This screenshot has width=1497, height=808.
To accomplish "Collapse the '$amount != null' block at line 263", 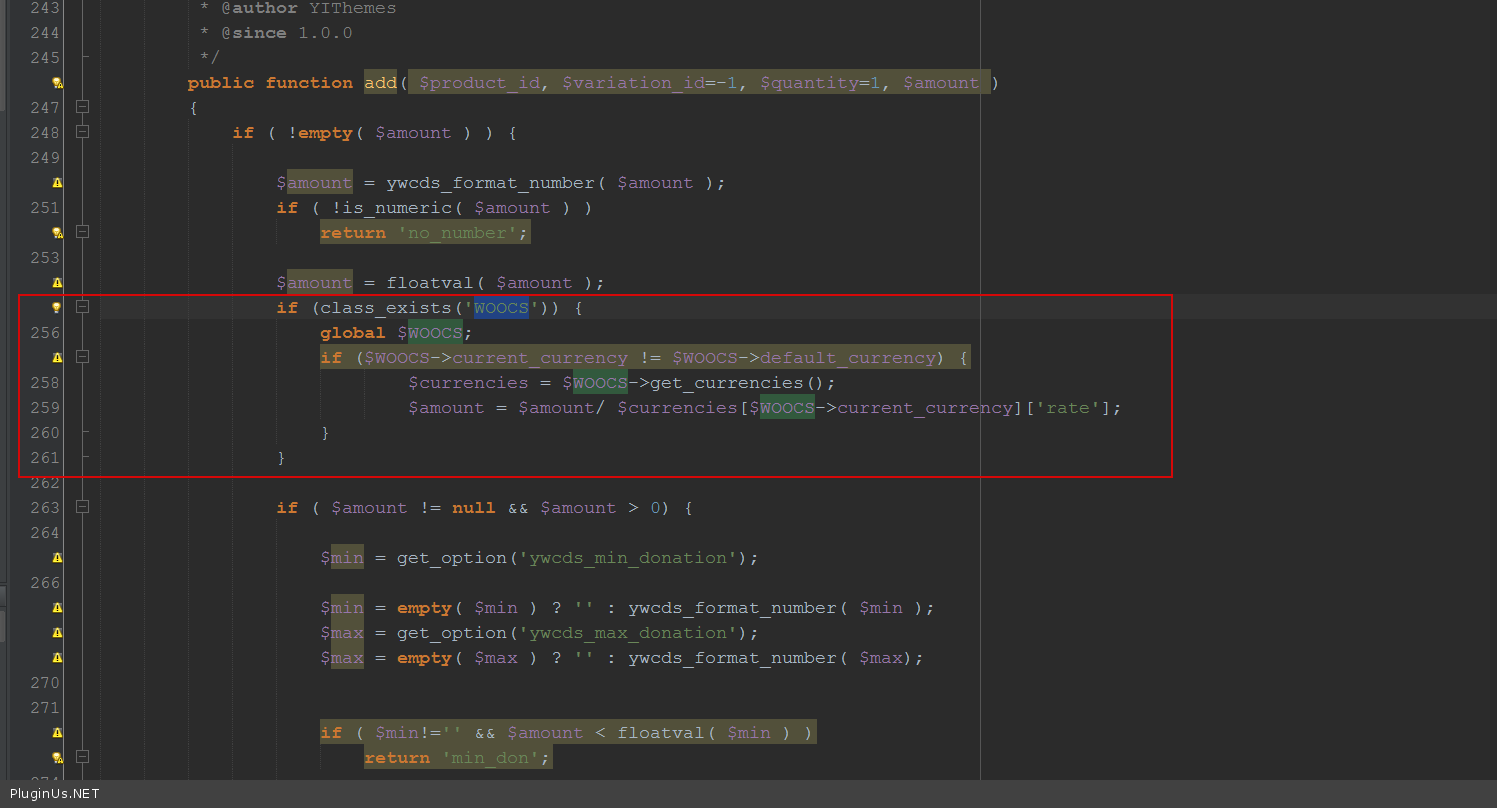I will [x=83, y=507].
